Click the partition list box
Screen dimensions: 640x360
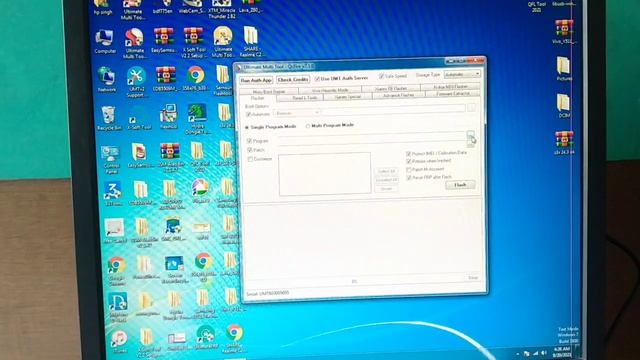[x=324, y=174]
